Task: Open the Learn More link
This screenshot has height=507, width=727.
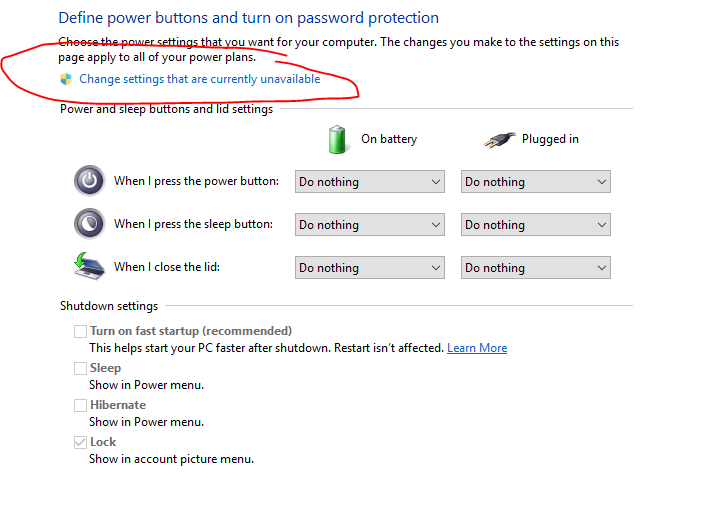Action: tap(477, 348)
